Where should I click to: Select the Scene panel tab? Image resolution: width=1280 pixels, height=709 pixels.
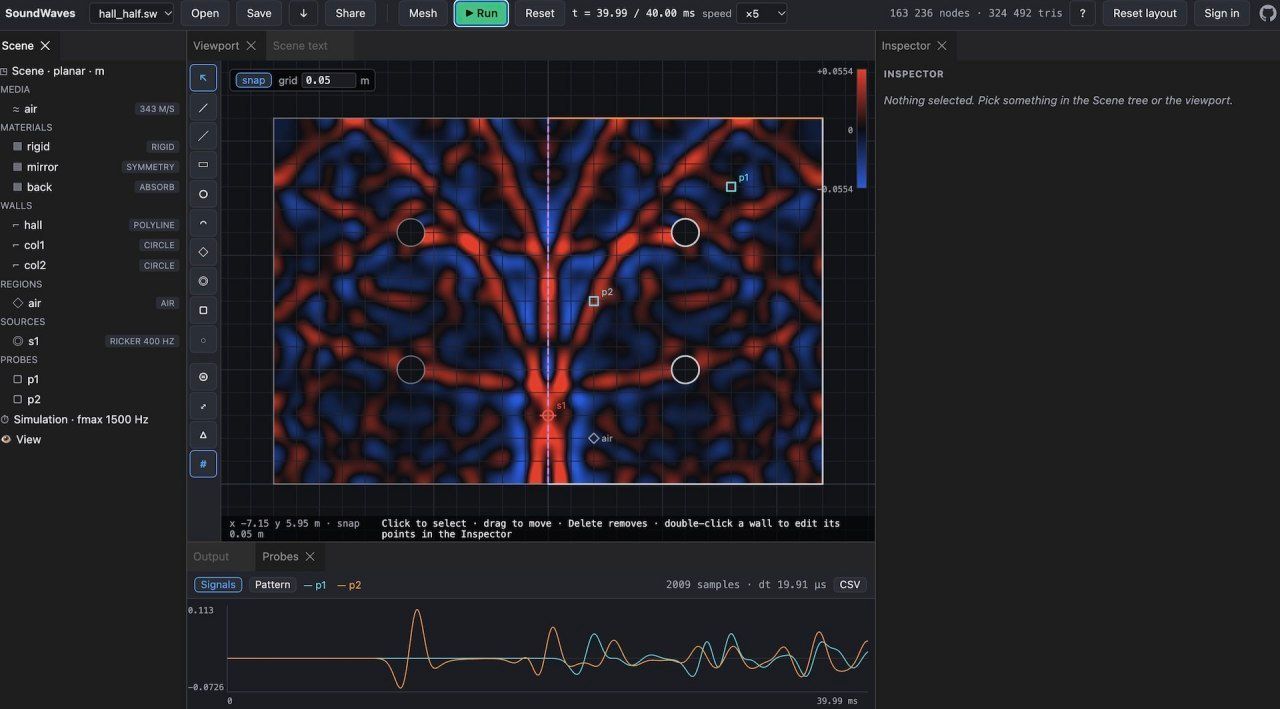pyautogui.click(x=18, y=46)
